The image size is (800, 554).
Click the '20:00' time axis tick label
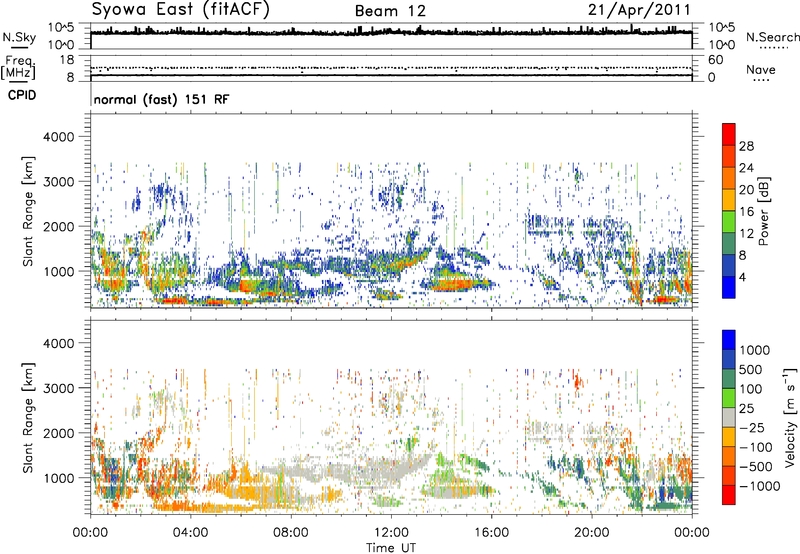(x=592, y=533)
